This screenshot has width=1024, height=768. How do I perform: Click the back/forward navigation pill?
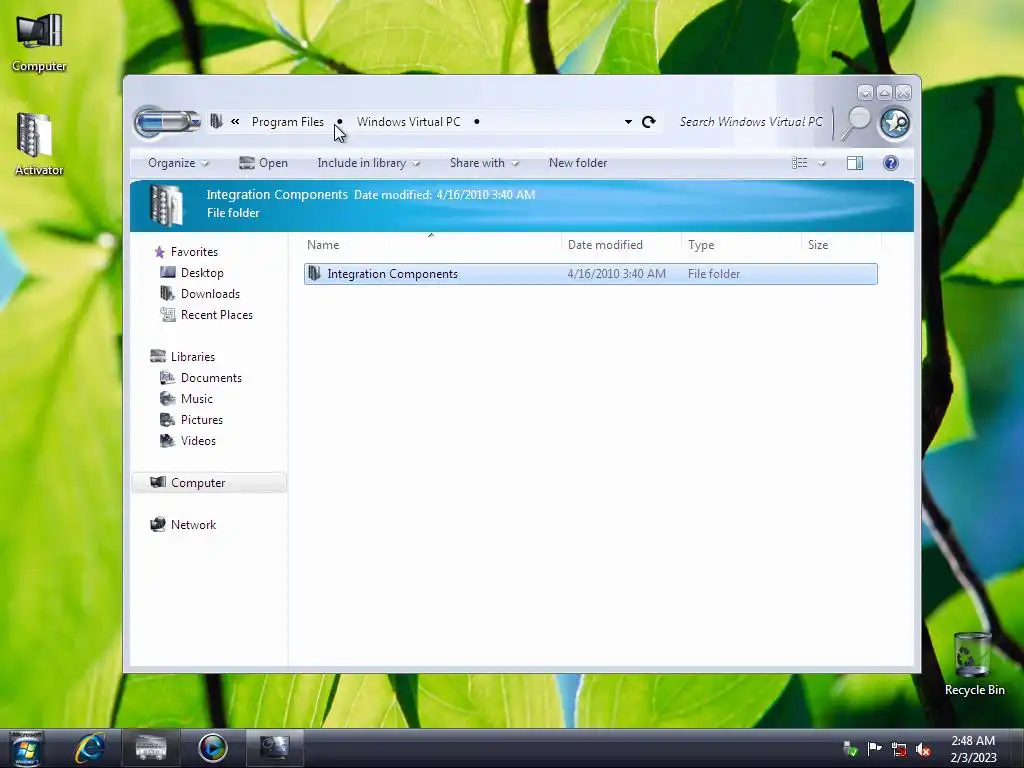(167, 122)
